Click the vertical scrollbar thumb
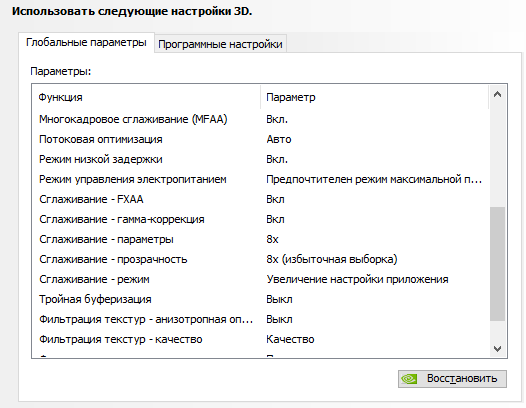The height and width of the screenshot is (408, 526). click(x=497, y=264)
